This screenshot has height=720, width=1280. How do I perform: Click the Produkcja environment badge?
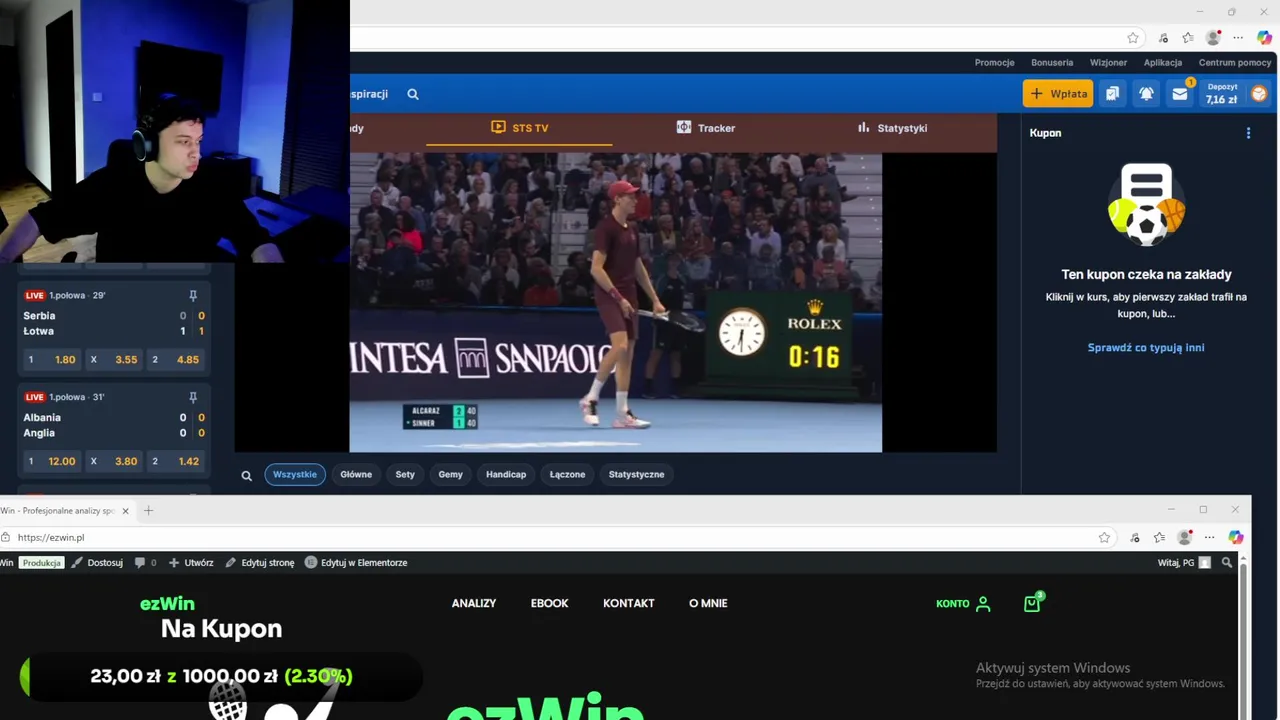(x=42, y=563)
